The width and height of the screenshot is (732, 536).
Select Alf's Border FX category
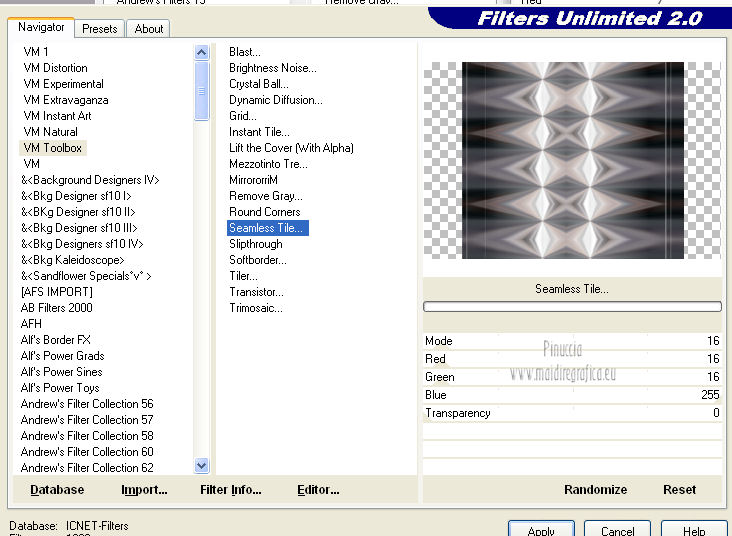pos(56,340)
